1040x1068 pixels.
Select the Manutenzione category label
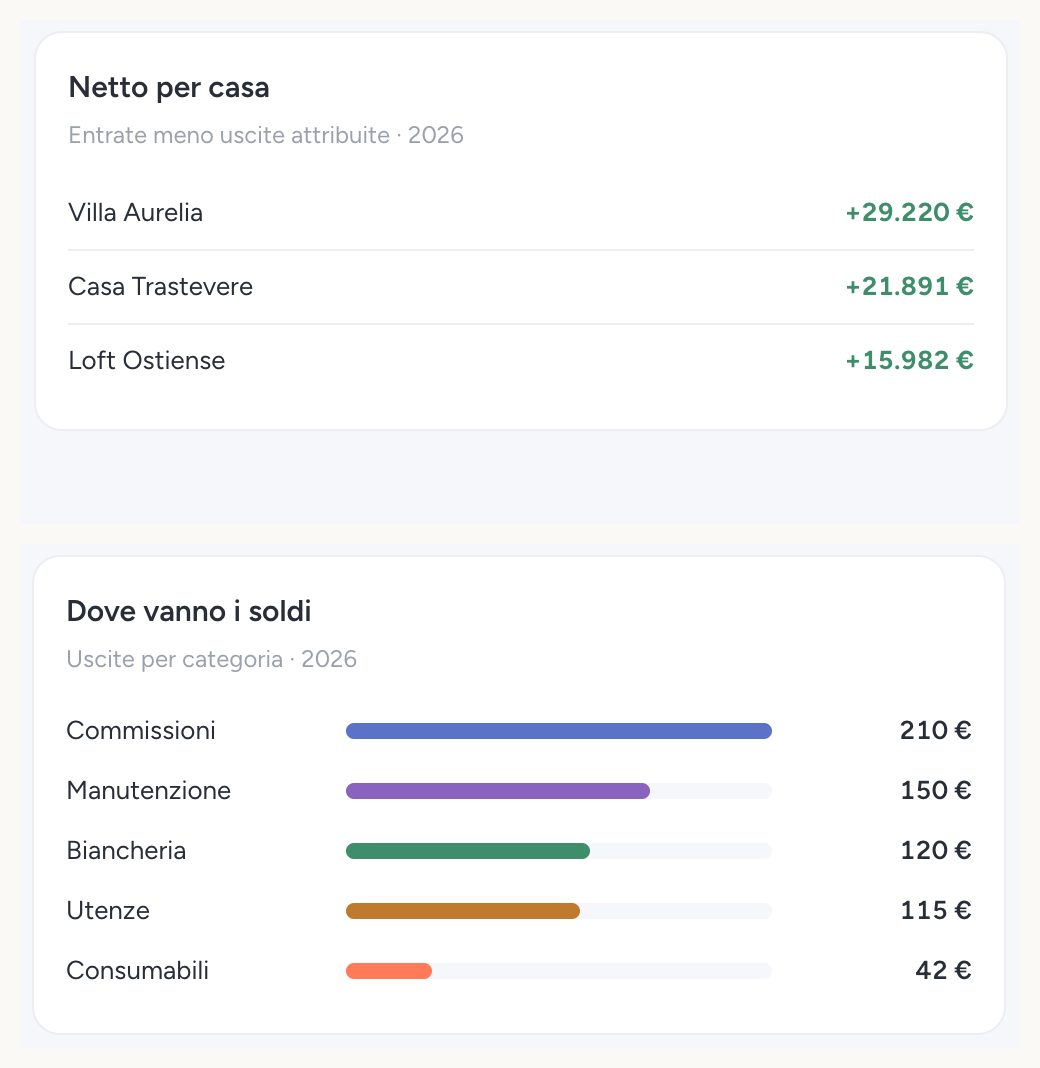(148, 790)
